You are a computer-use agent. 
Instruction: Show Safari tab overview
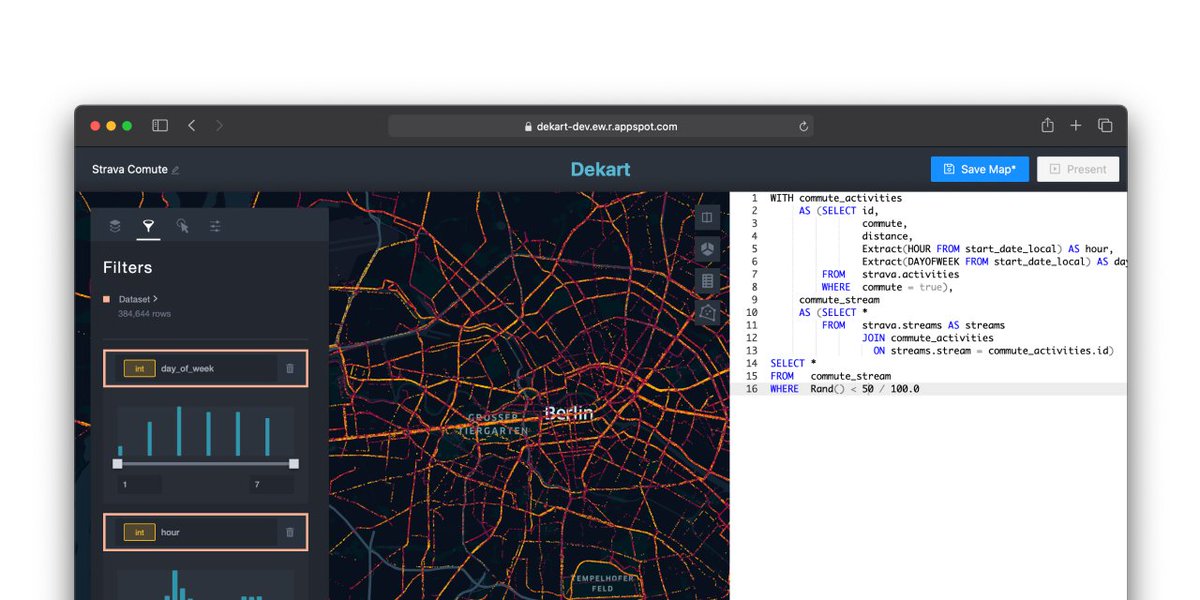pos(1105,126)
